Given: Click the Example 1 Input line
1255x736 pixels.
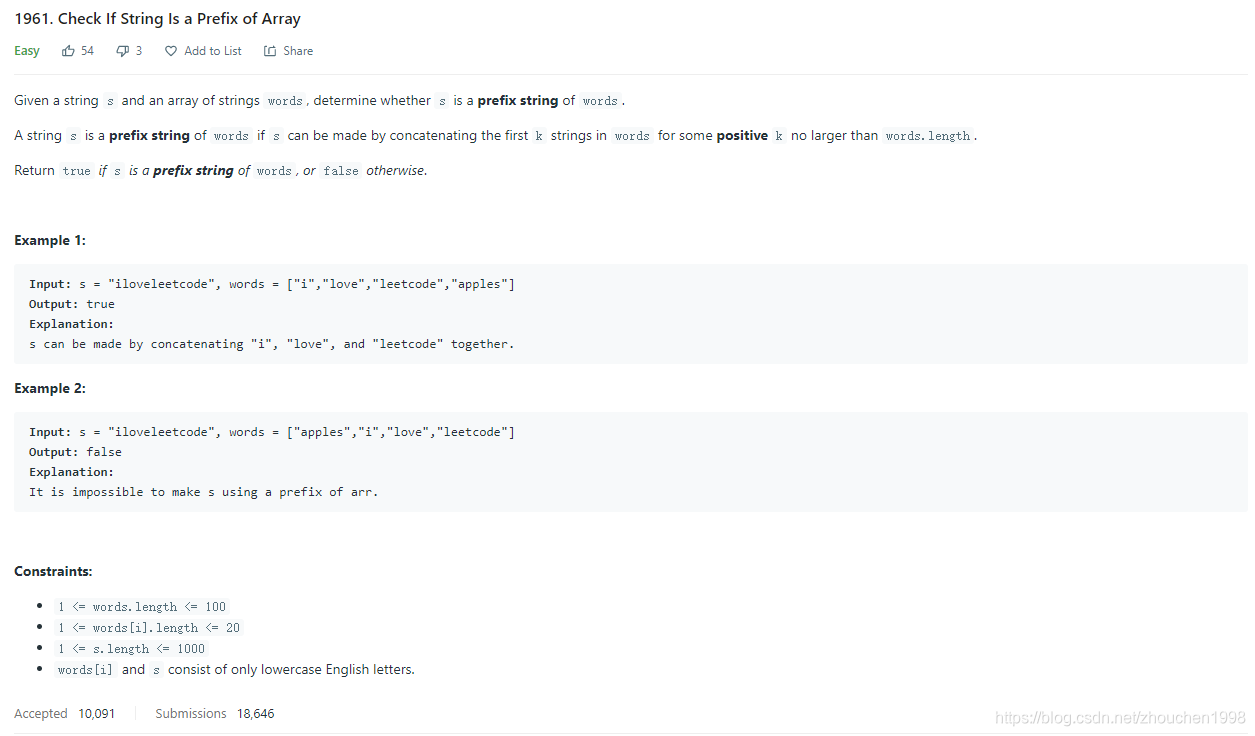Looking at the screenshot, I should pos(272,284).
